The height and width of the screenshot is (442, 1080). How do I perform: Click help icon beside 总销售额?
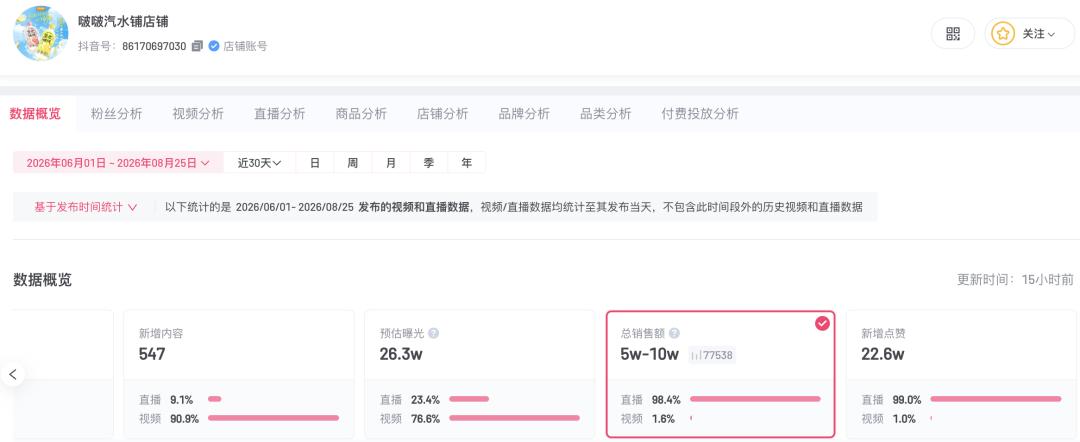coord(674,333)
